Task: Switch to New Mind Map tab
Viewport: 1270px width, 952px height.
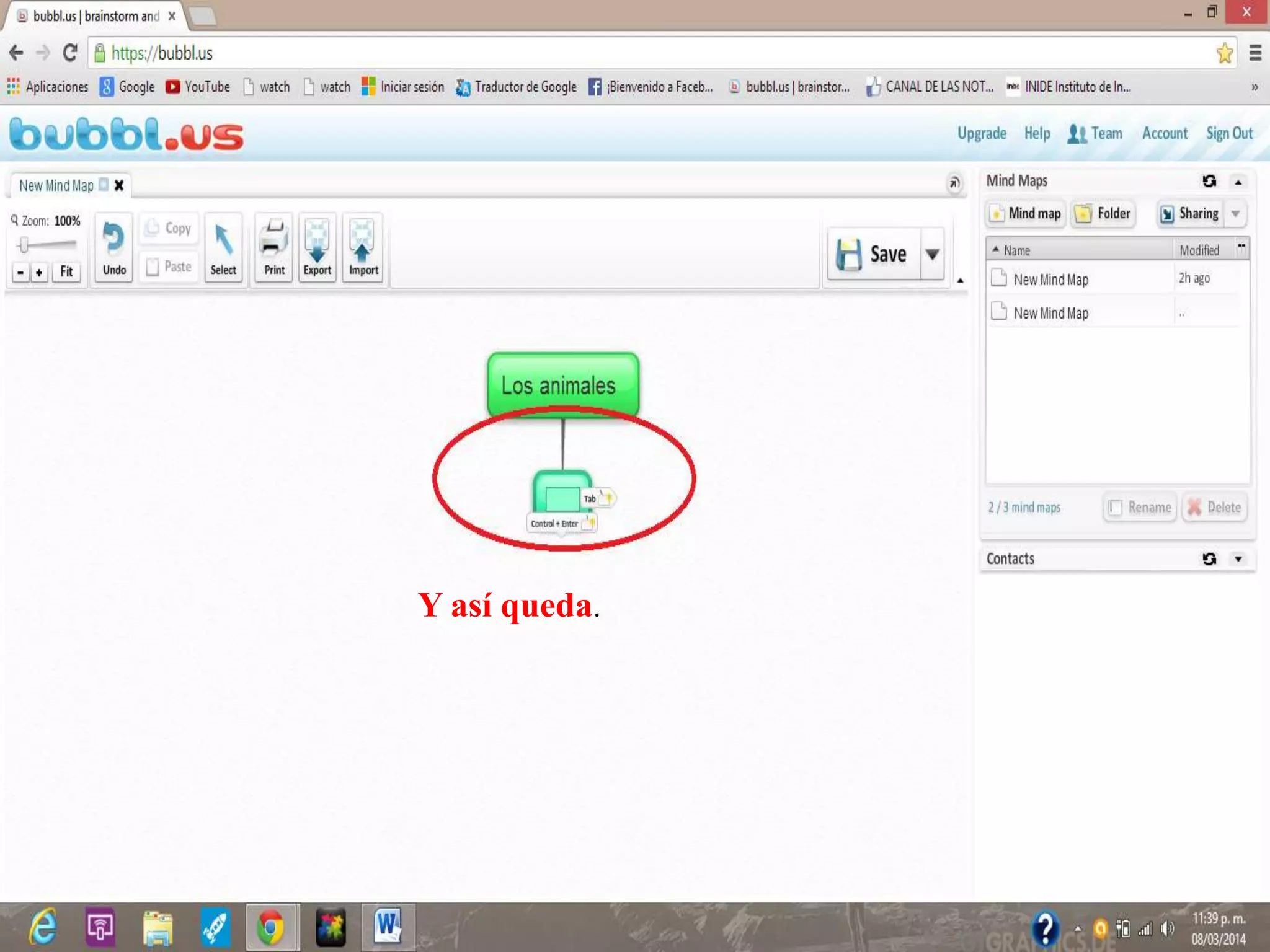Action: click(56, 185)
